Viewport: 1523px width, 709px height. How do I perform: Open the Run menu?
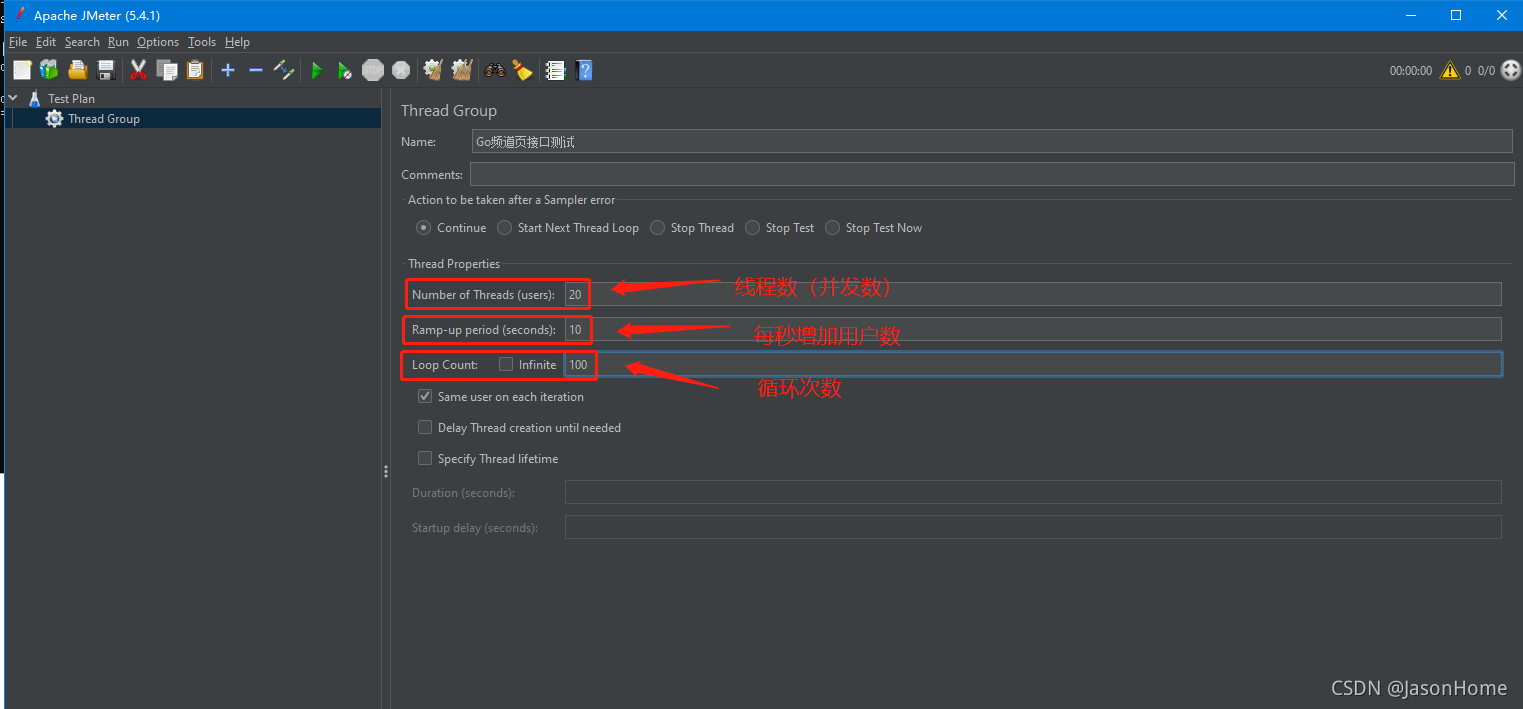(118, 42)
